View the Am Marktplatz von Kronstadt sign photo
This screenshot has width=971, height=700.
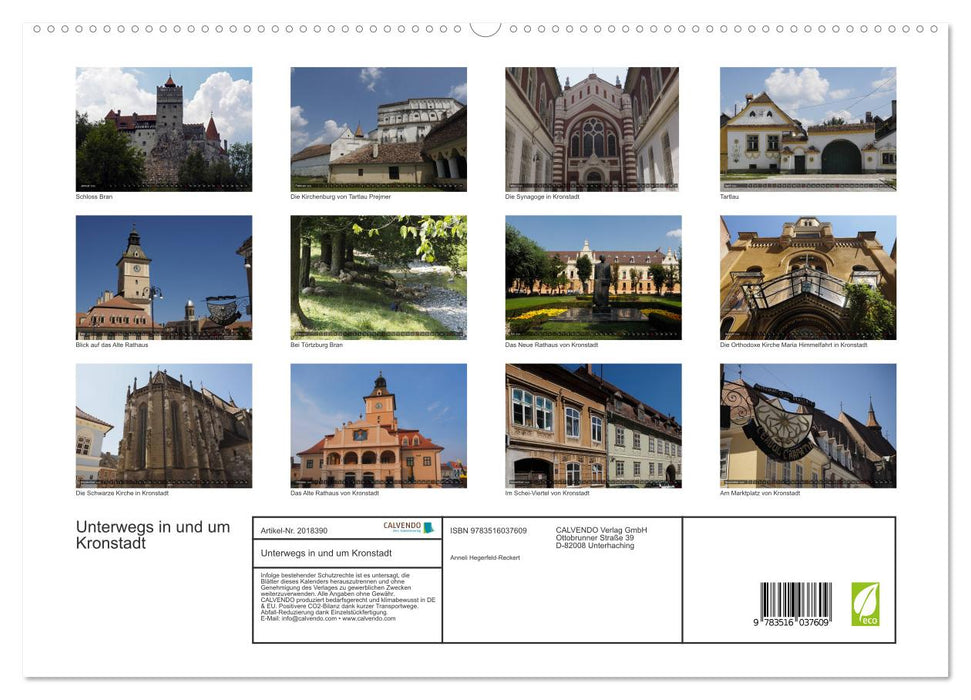pos(807,424)
